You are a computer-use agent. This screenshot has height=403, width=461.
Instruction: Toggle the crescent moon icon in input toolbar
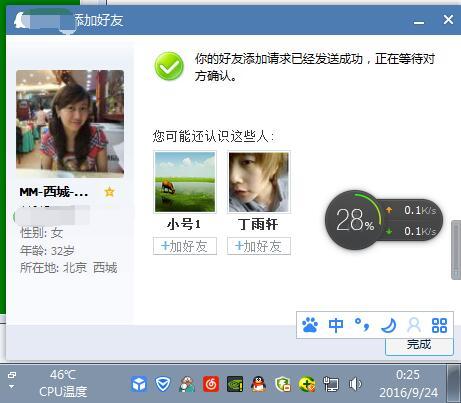389,325
